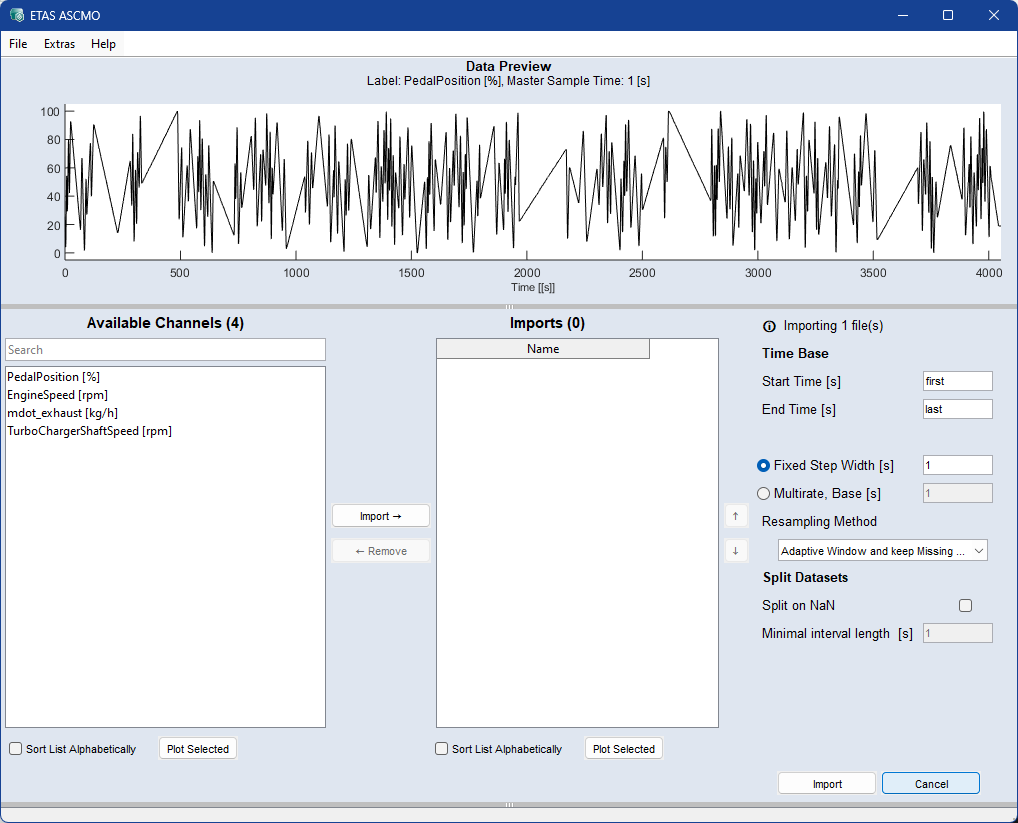Select the Multirate, Base radio button

point(764,493)
